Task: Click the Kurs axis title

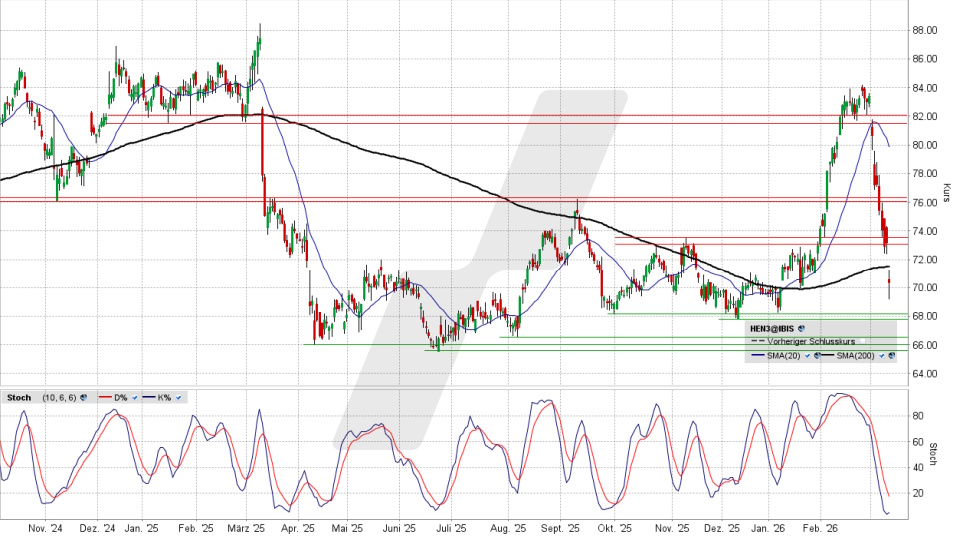Action: [946, 190]
